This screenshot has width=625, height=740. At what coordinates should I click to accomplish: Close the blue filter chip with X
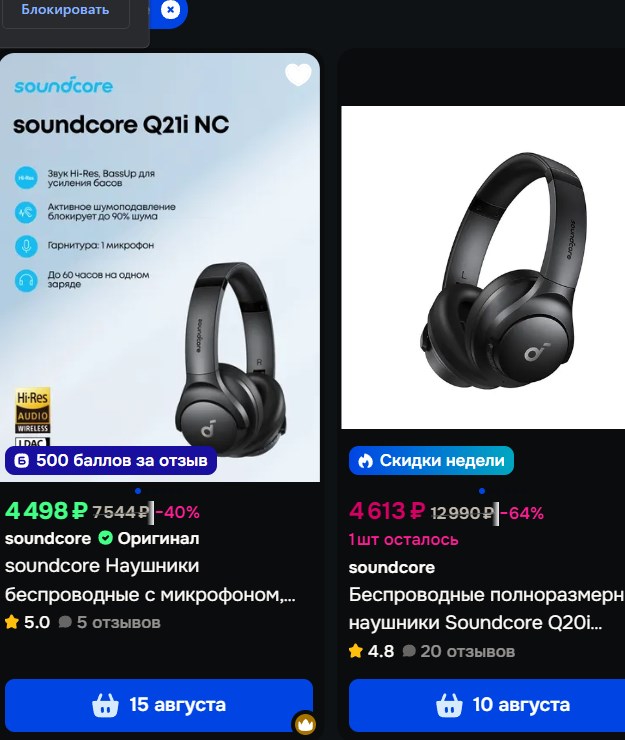tap(170, 9)
